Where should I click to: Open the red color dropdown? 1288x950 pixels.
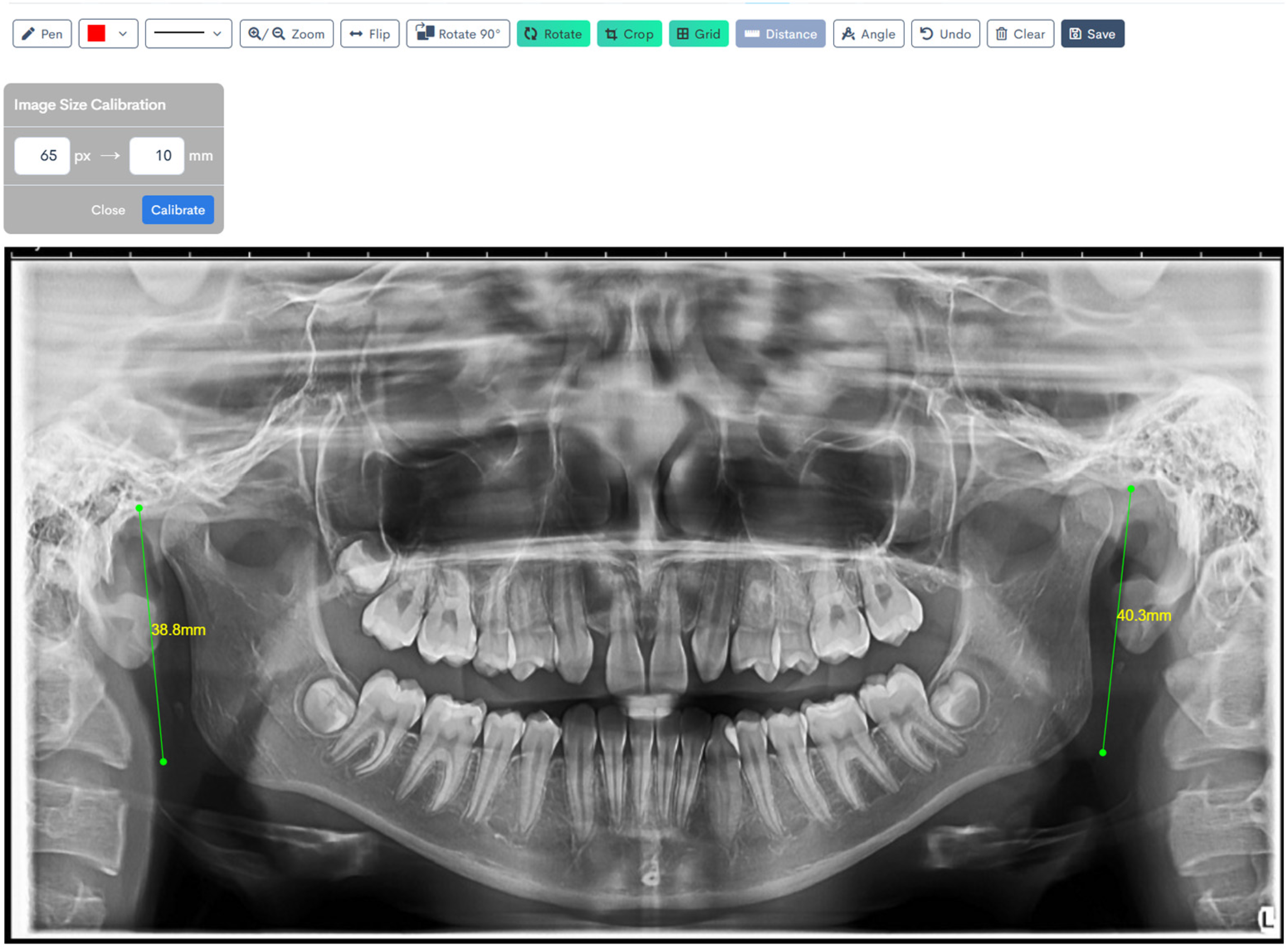tap(122, 34)
